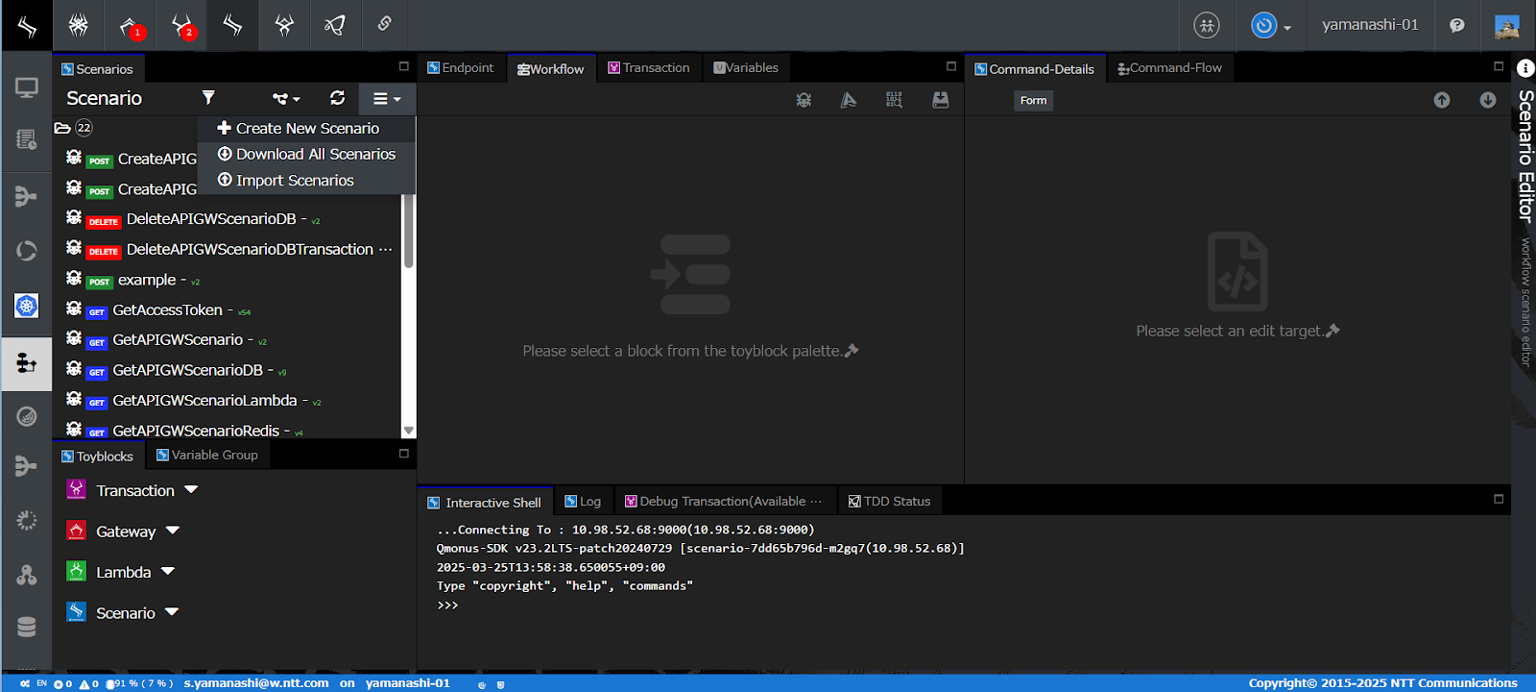Expand the Lambda toyblock group
This screenshot has height=692, width=1536.
pyautogui.click(x=168, y=572)
